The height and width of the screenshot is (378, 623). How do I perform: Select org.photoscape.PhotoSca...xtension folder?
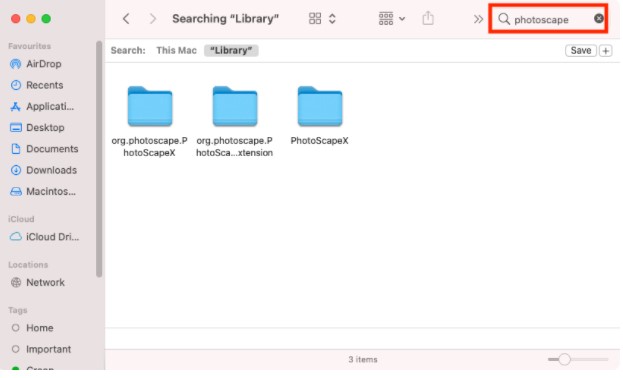(x=234, y=121)
